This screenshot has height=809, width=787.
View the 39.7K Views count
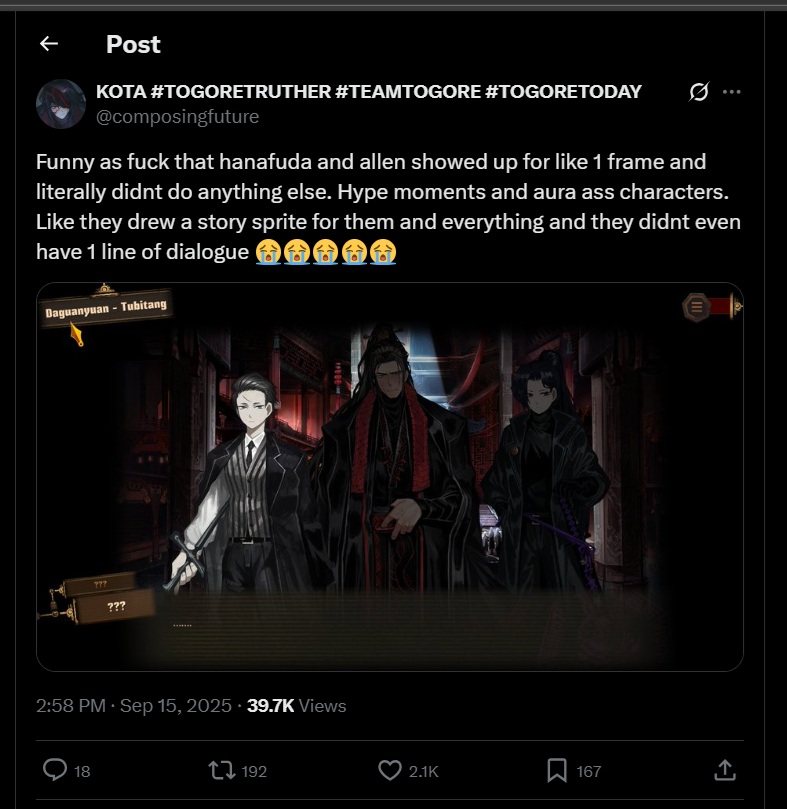coord(296,705)
